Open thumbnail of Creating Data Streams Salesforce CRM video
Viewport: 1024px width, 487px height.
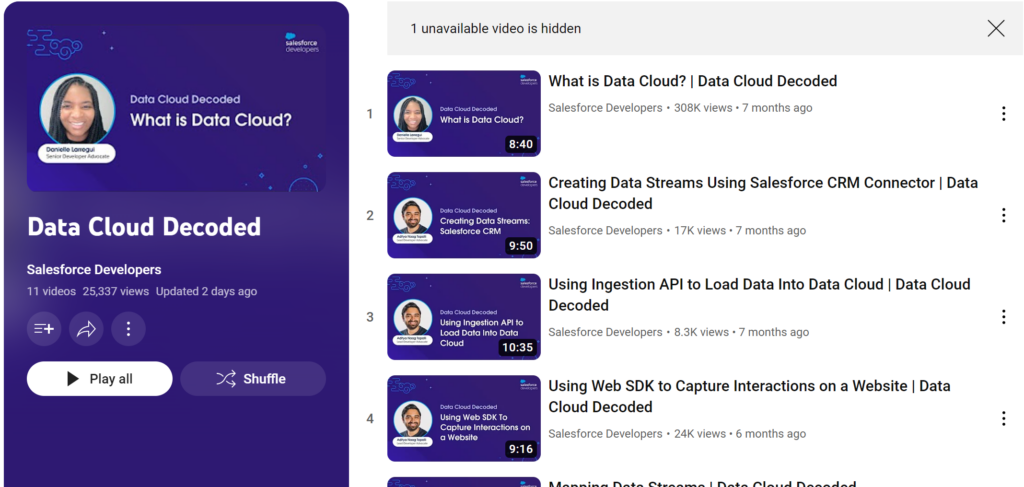pos(464,215)
